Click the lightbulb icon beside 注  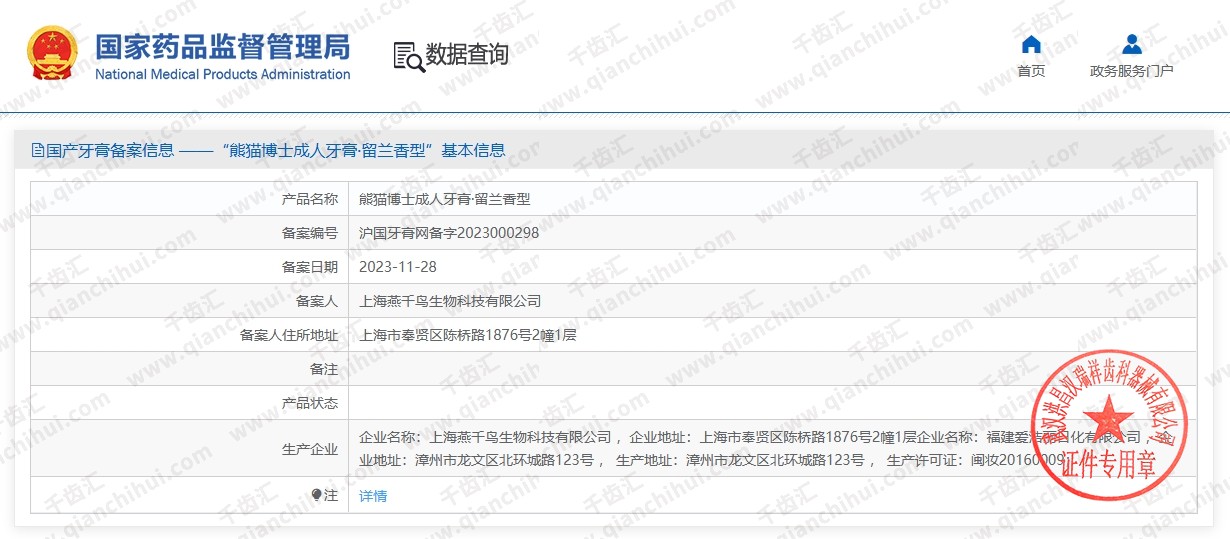tap(317, 495)
